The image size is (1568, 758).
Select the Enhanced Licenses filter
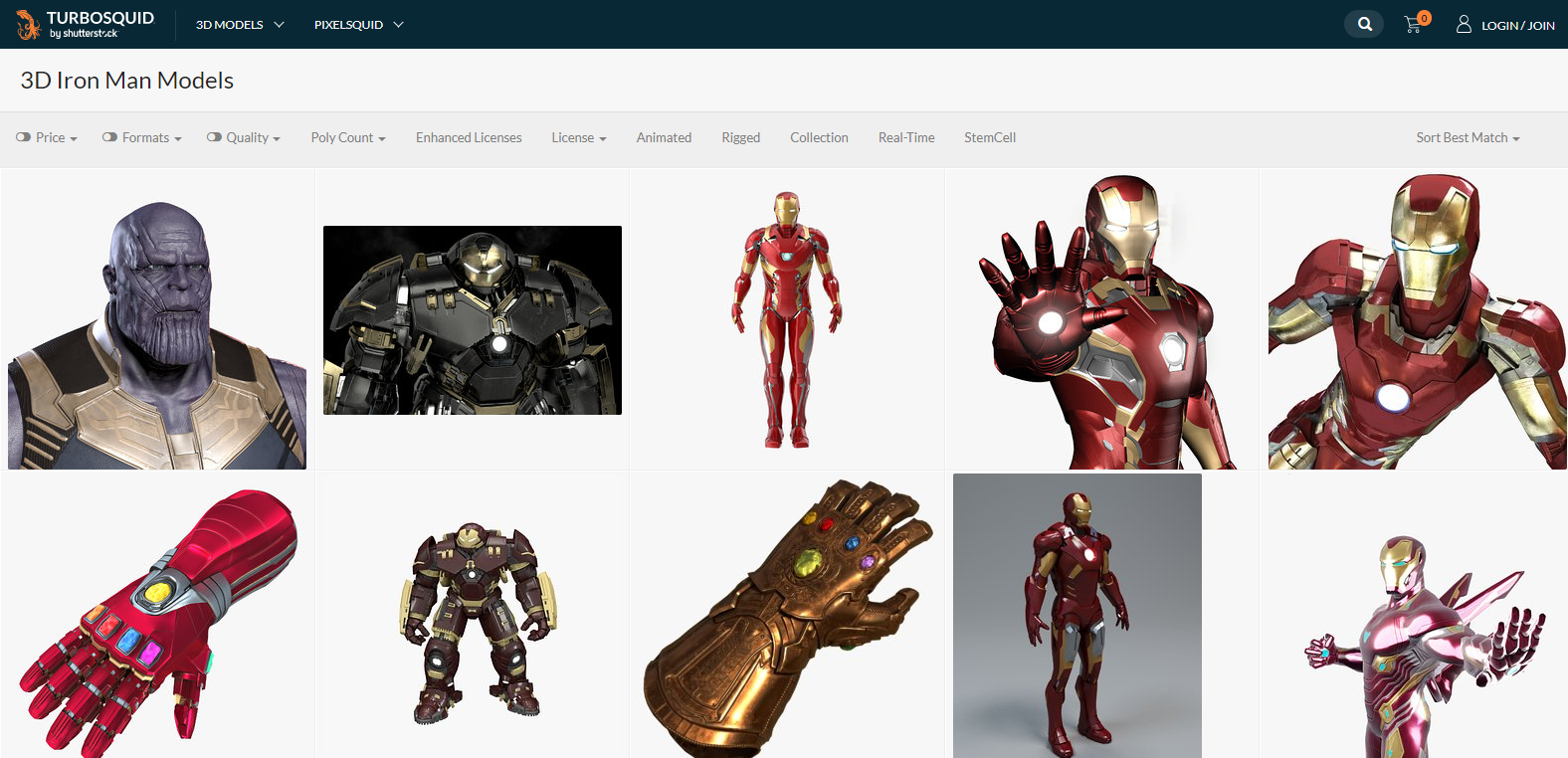[x=469, y=137]
